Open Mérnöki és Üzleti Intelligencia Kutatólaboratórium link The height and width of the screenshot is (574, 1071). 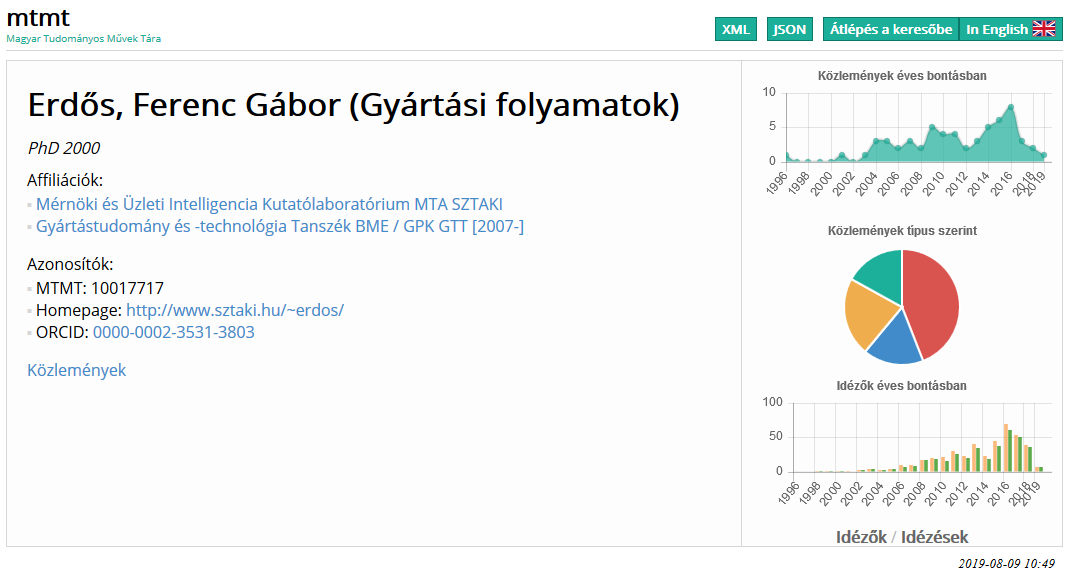pyautogui.click(x=269, y=204)
